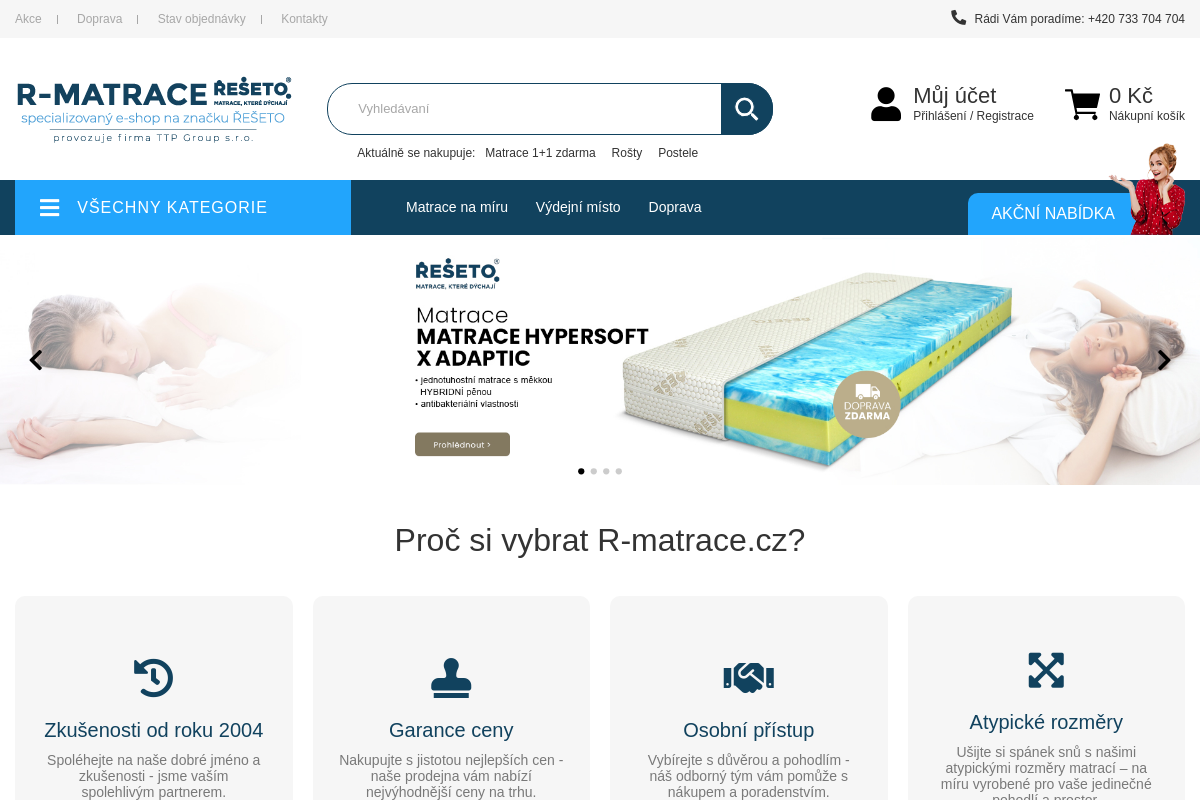
Task: Click the phone icon next to poradíme number
Action: pyautogui.click(x=958, y=17)
